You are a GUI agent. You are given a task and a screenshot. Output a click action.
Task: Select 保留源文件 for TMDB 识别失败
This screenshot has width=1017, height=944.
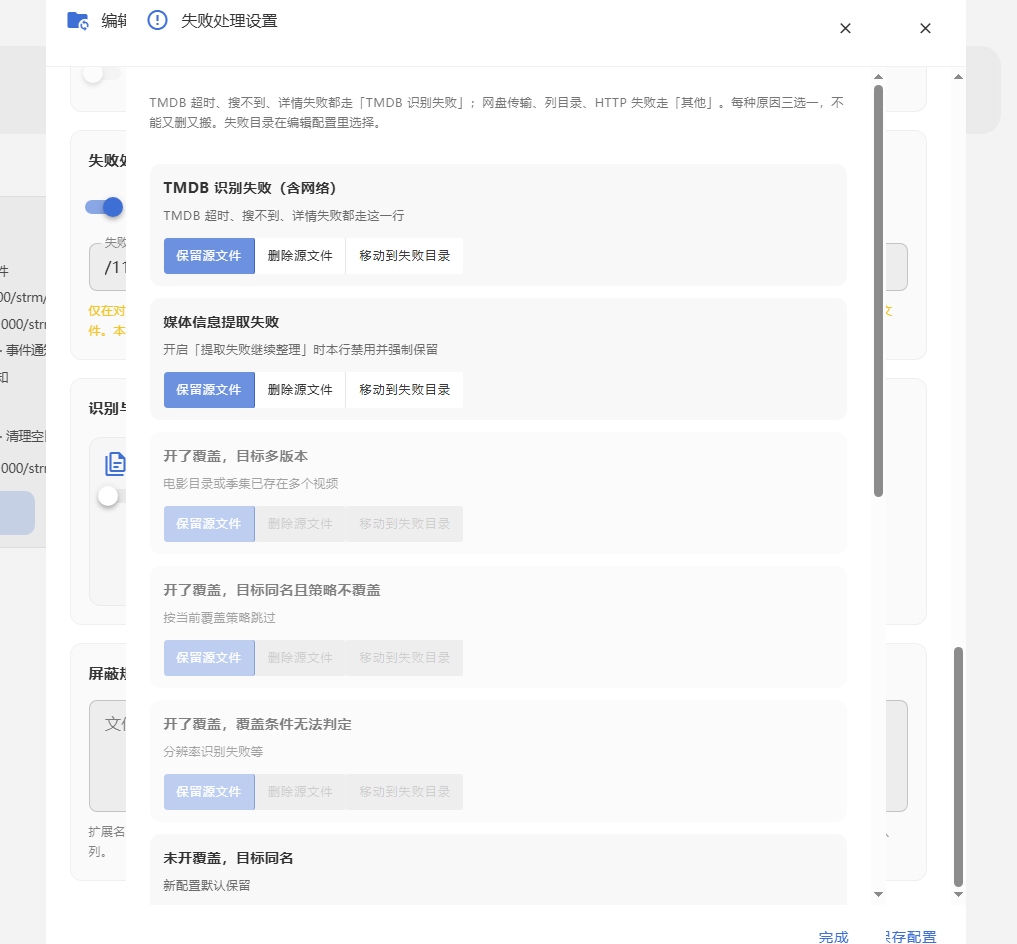(x=209, y=256)
